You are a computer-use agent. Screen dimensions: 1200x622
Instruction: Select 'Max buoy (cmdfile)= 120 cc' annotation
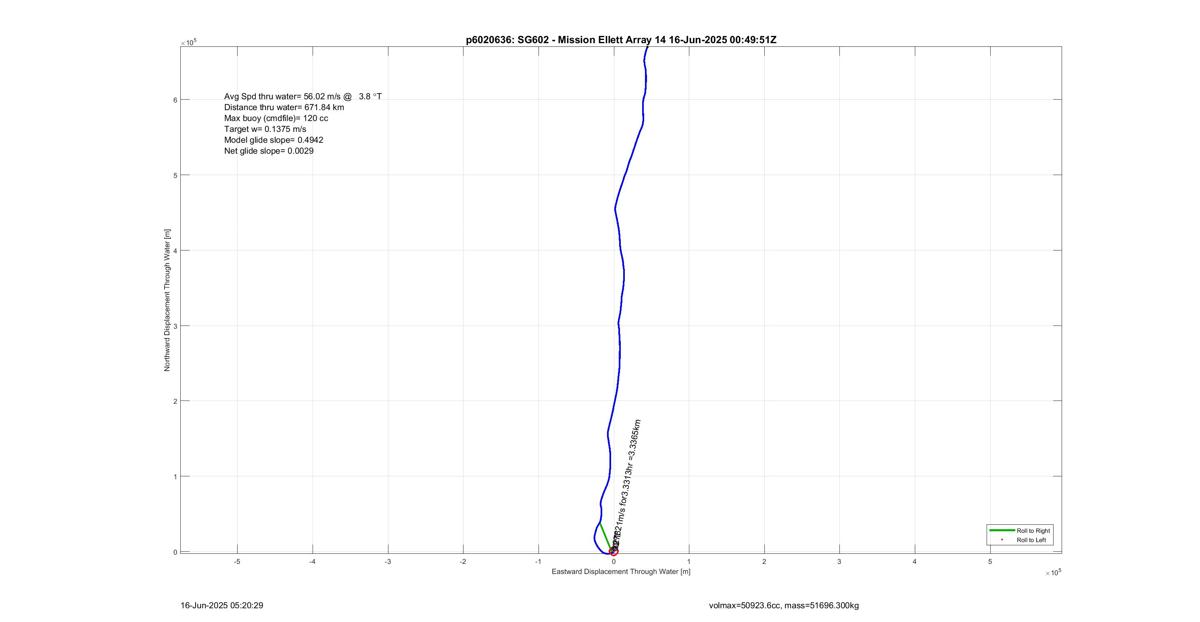pos(276,118)
